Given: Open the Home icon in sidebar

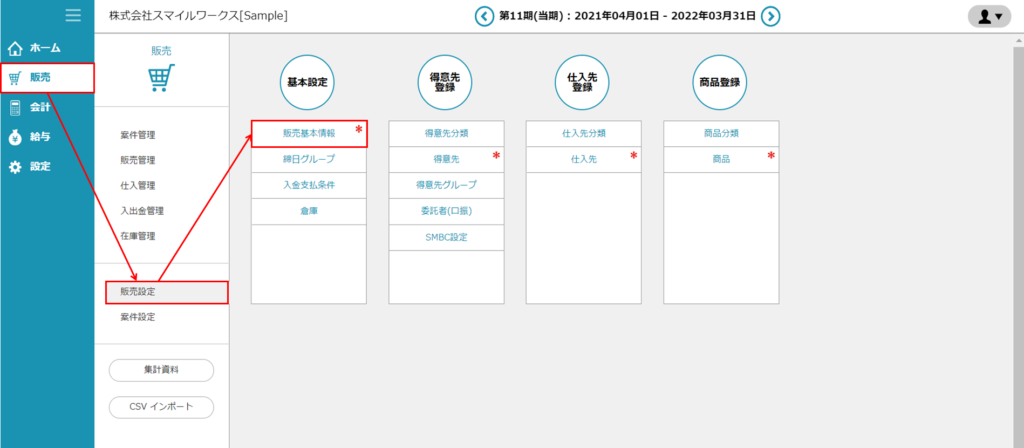Looking at the screenshot, I should 16,48.
